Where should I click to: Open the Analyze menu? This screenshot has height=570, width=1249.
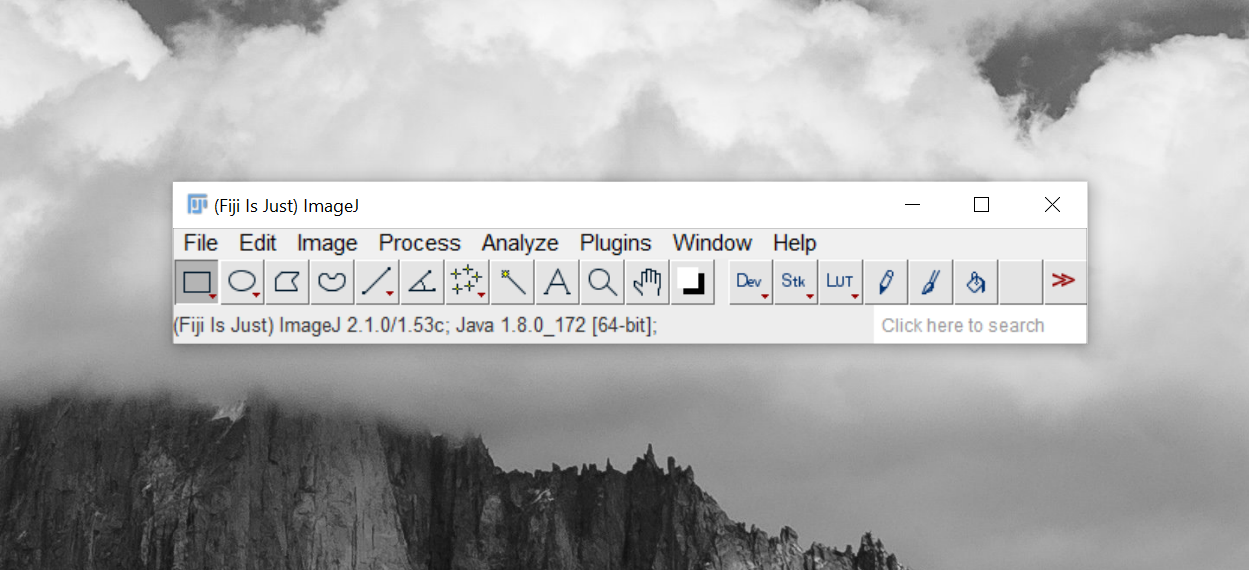pos(520,243)
